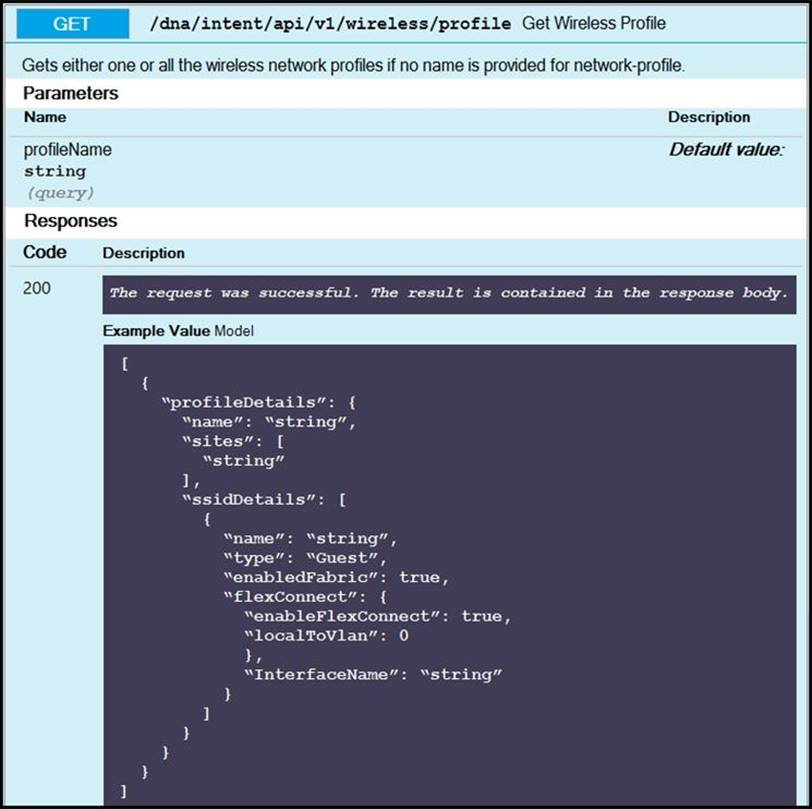Click the Default value label
The width and height of the screenshot is (812, 809).
(x=726, y=150)
